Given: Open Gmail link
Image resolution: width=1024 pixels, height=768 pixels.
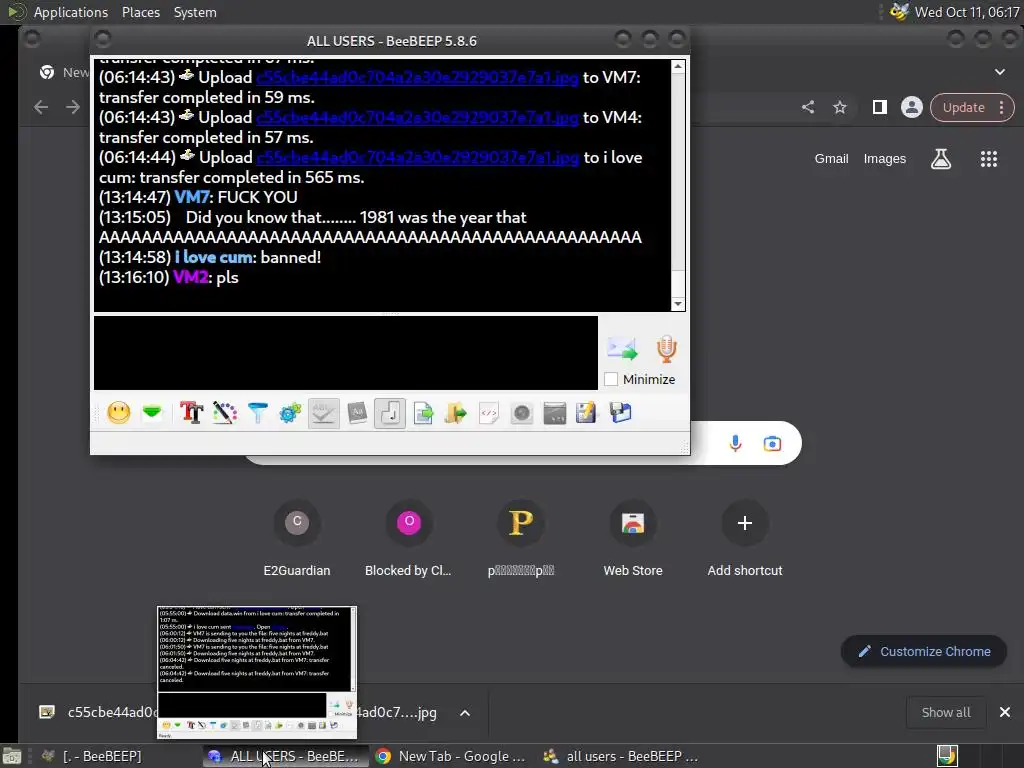Looking at the screenshot, I should point(831,159).
